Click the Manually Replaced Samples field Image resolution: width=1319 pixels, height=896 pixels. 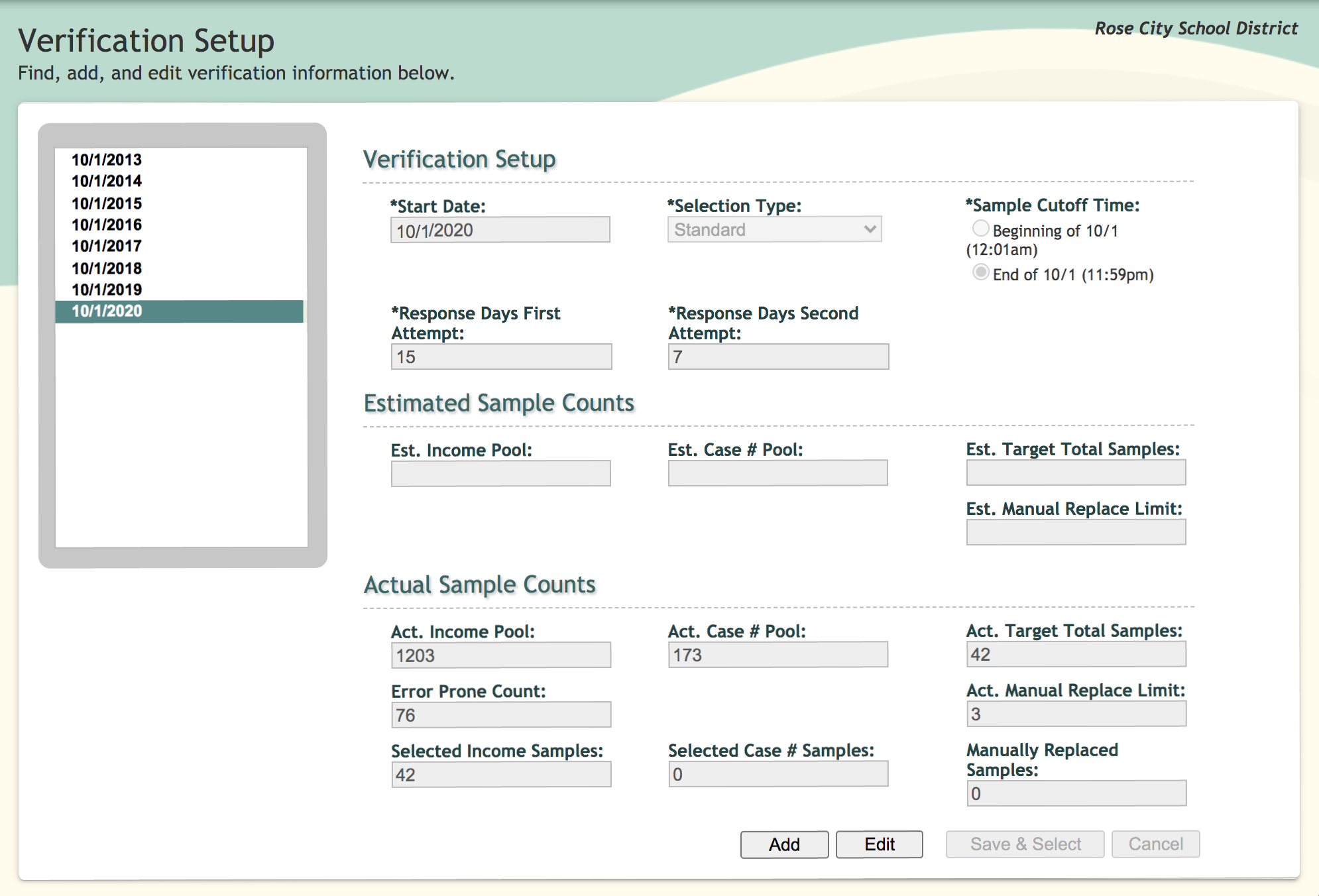1076,793
